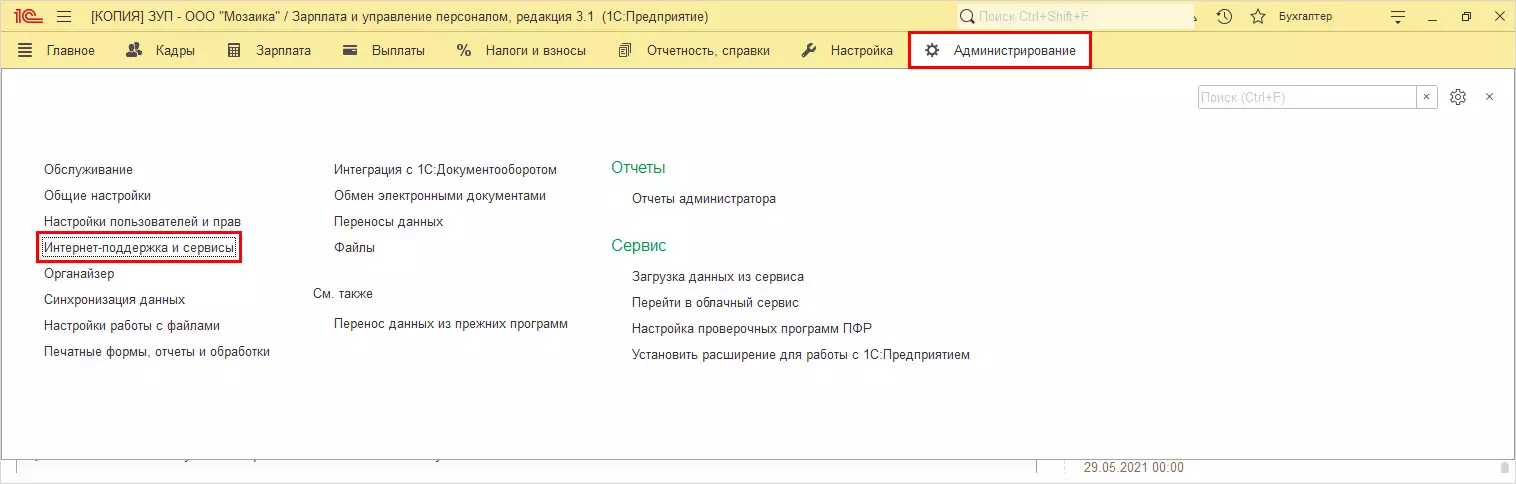This screenshot has height=484, width=1516.
Task: Open the service menu dropdown icon
Action: tap(1397, 17)
